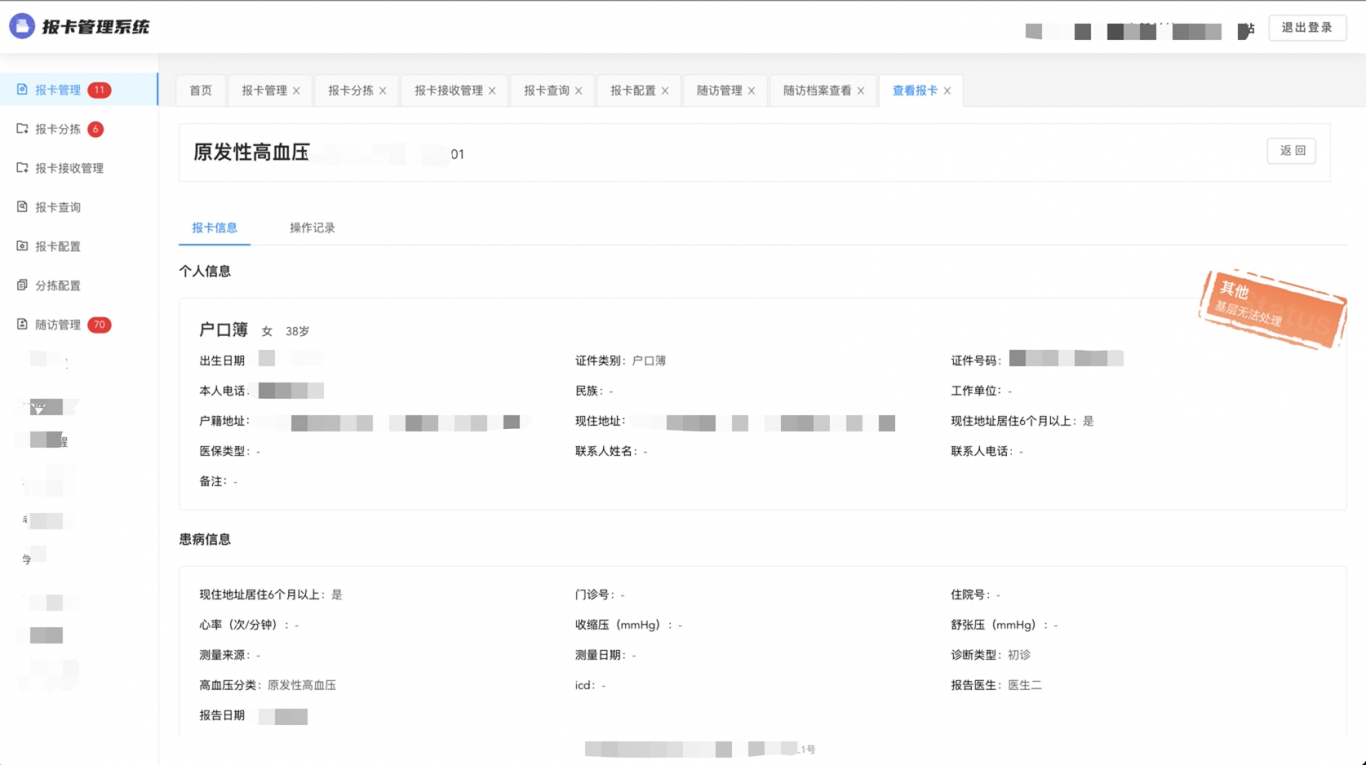Screen dimensions: 1366x765
Task: Click the 诊断类型 value 初诊
Action: point(1019,655)
